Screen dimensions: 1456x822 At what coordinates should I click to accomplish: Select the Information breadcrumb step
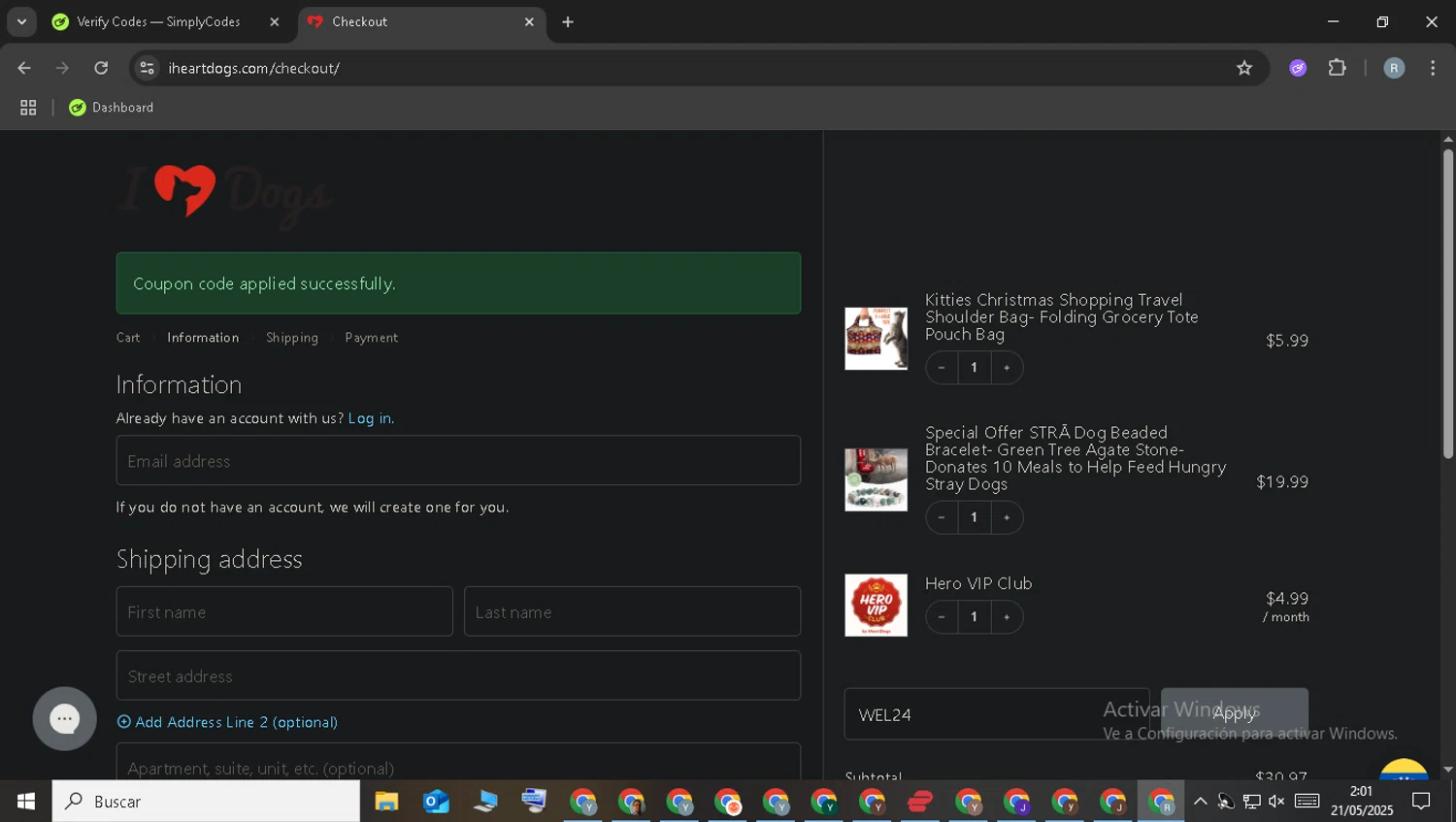203,338
